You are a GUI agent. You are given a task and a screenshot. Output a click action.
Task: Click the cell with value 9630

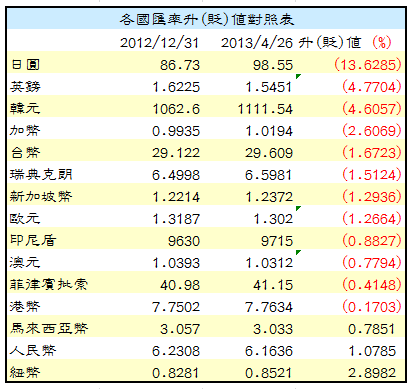(184, 241)
